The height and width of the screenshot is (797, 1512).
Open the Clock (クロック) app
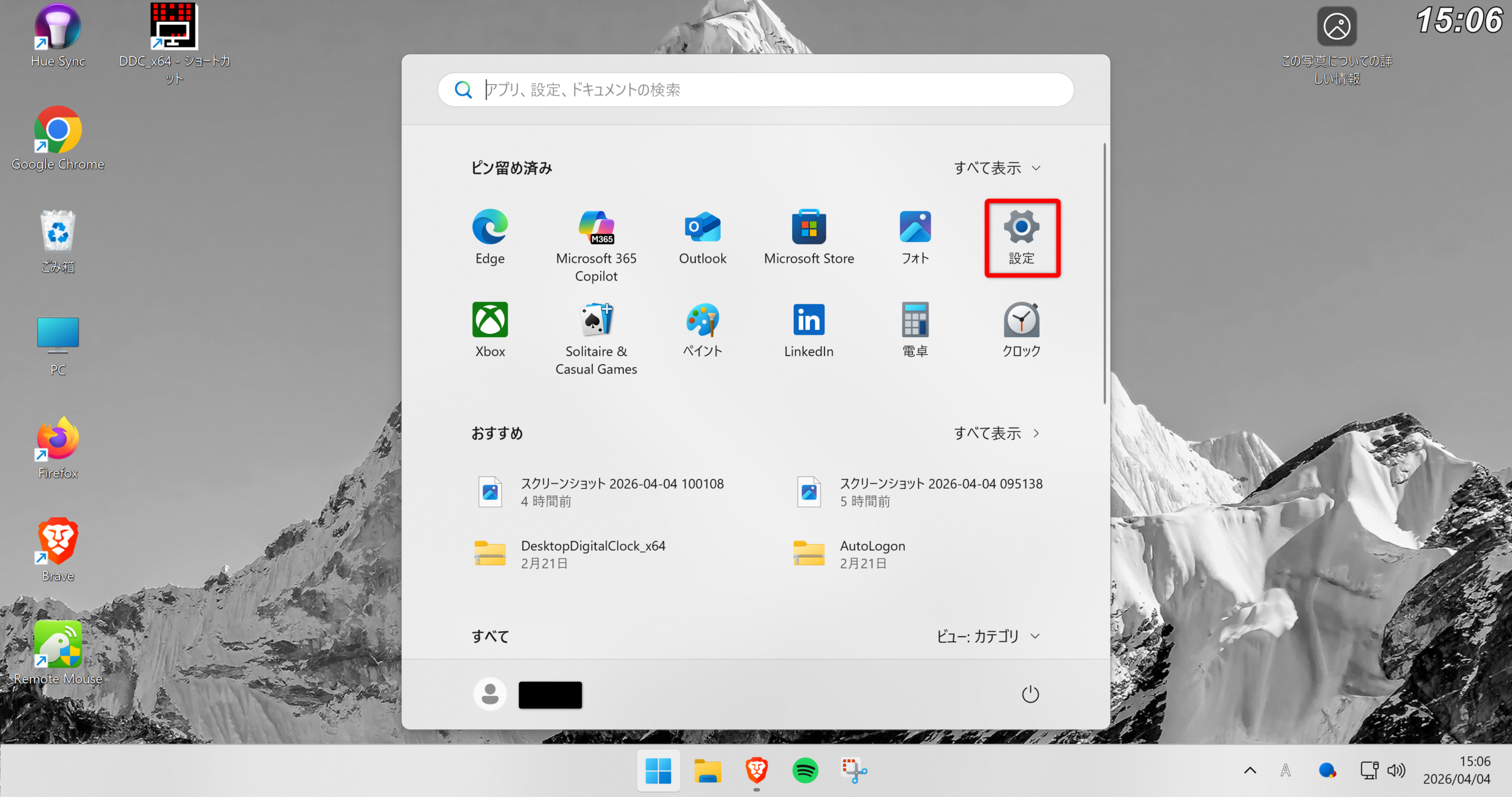[x=1021, y=330]
